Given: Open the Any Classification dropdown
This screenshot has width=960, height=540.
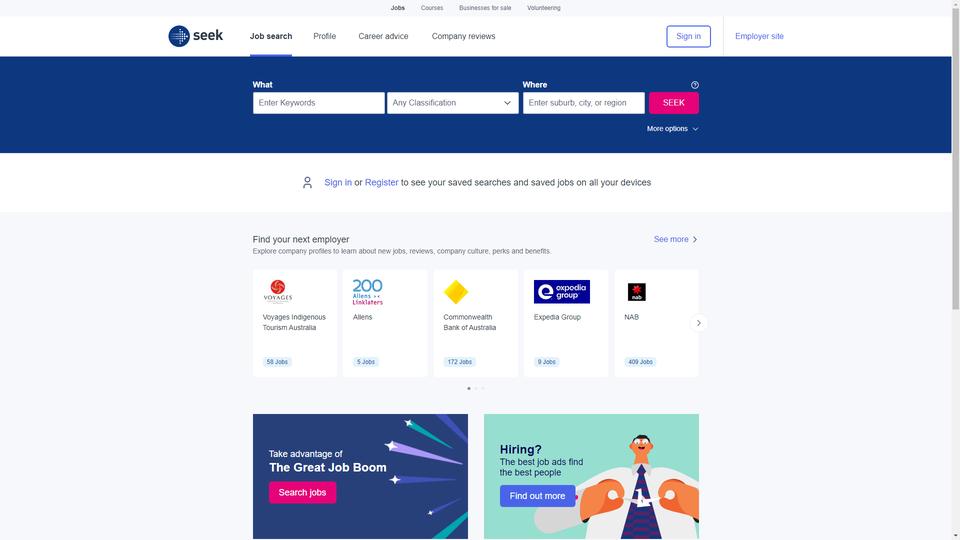Looking at the screenshot, I should (x=452, y=103).
